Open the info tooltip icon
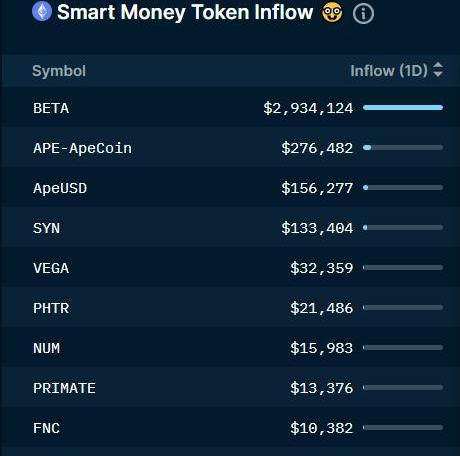Viewport: 460px width, 456px height. coord(363,14)
